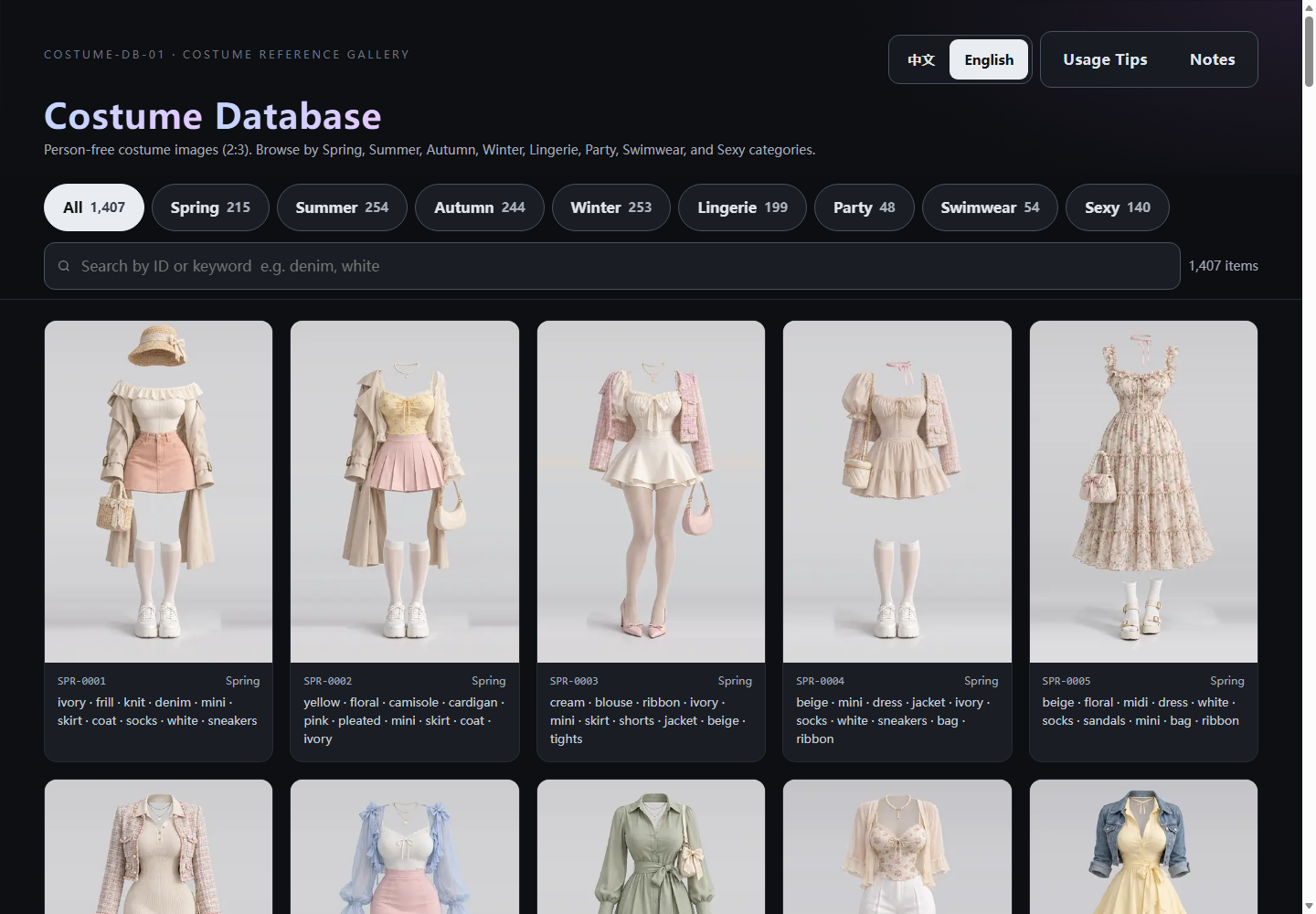Click the SPR-0003 ID label
The image size is (1316, 914).
(574, 681)
